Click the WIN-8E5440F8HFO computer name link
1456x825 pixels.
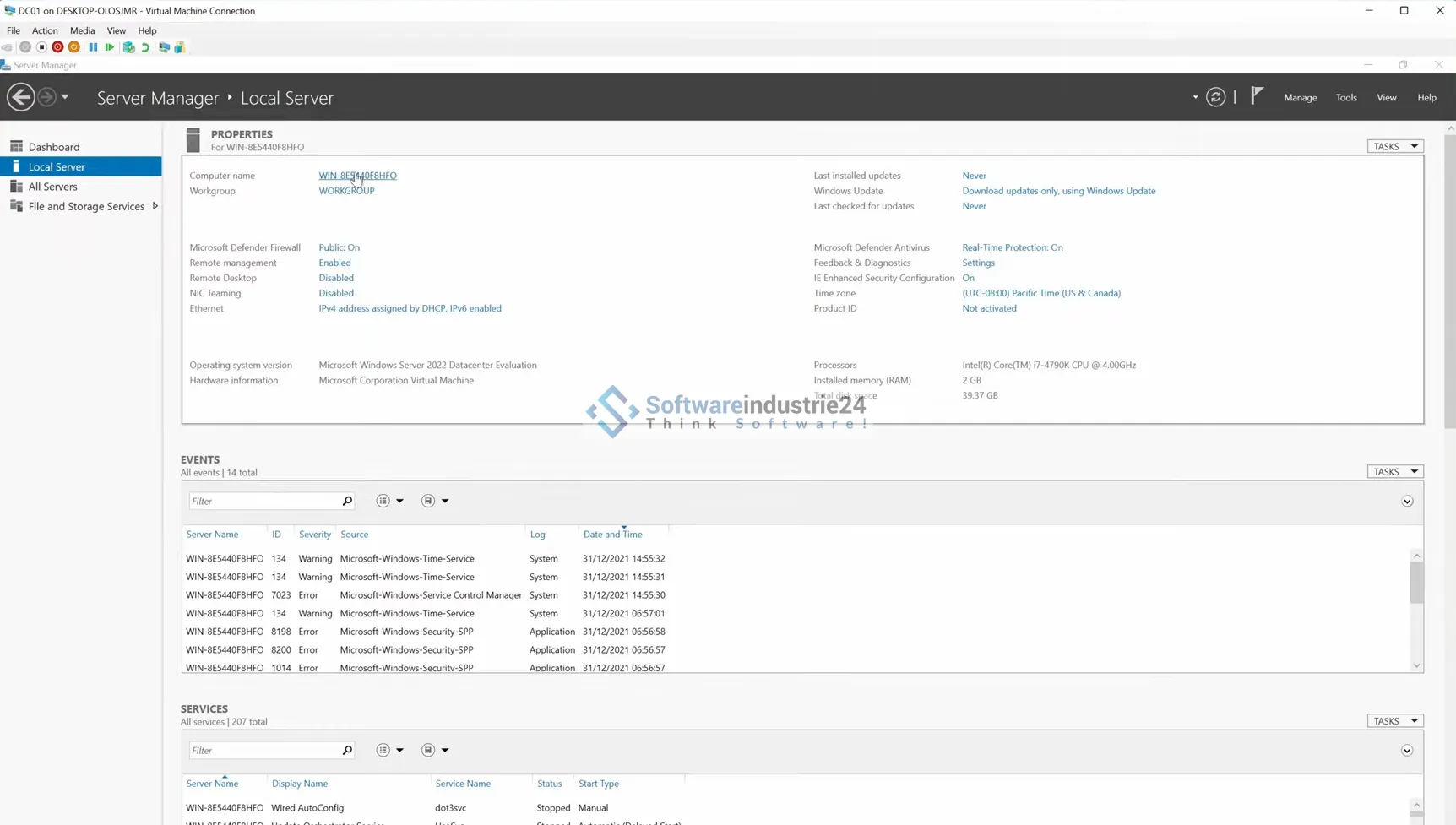point(357,176)
